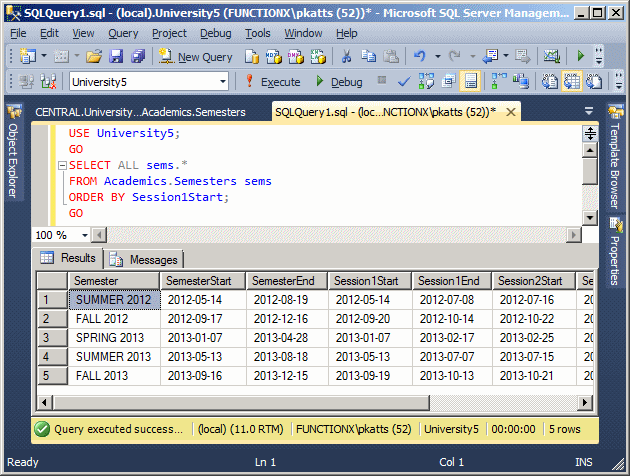Viewport: 630px width, 476px height.
Task: Open the Debug menu
Action: 216,33
